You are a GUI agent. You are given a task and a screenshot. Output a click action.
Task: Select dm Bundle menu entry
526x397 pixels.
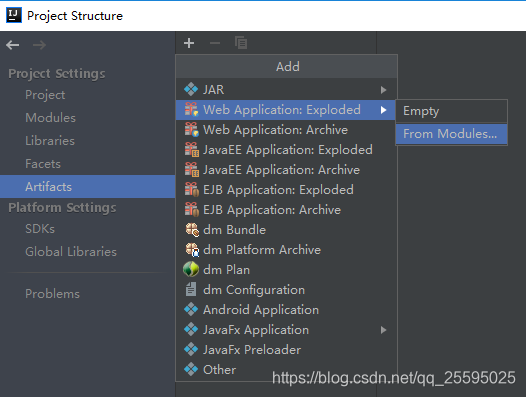286,230
